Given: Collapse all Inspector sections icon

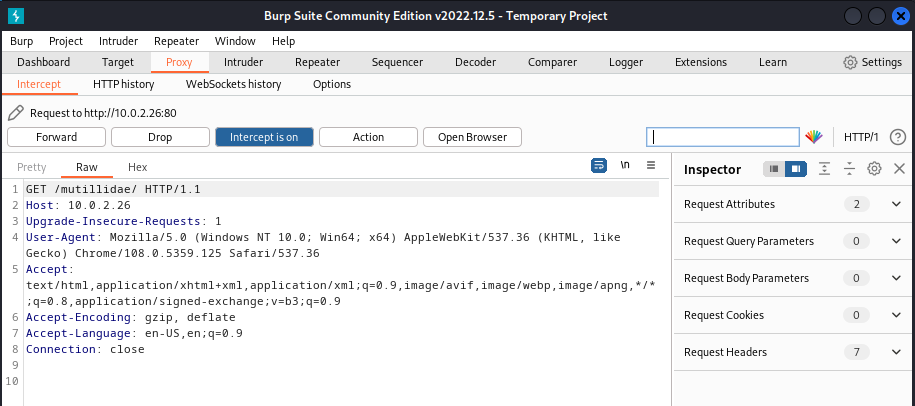Looking at the screenshot, I should (x=849, y=169).
